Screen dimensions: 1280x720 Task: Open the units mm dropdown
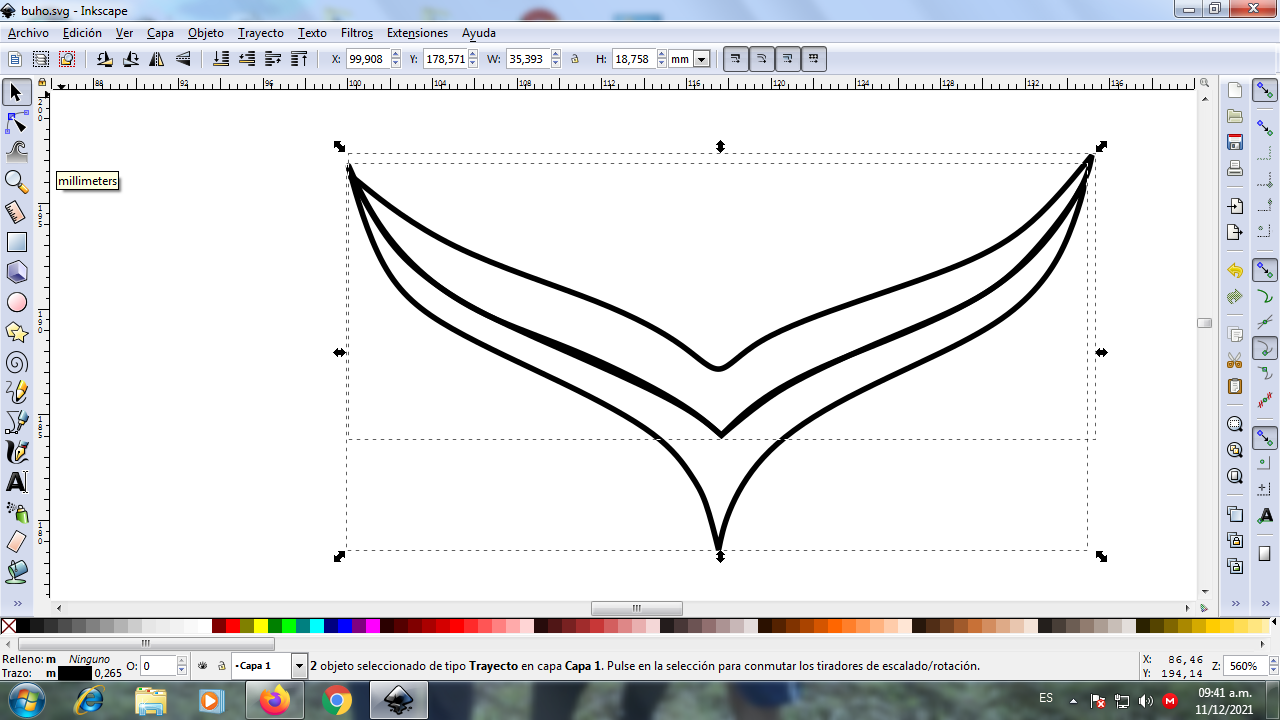[701, 59]
